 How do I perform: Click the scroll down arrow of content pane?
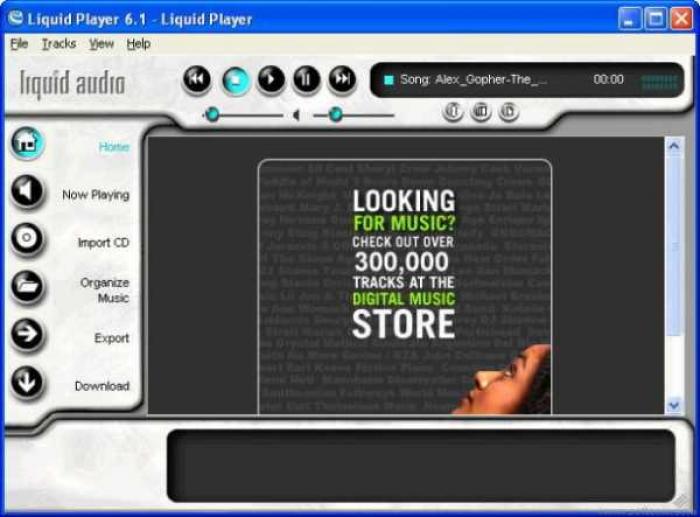pyautogui.click(x=674, y=405)
